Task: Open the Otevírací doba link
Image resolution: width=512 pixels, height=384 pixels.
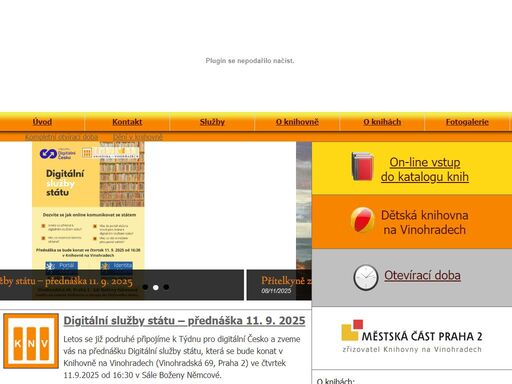Action: pyautogui.click(x=422, y=275)
